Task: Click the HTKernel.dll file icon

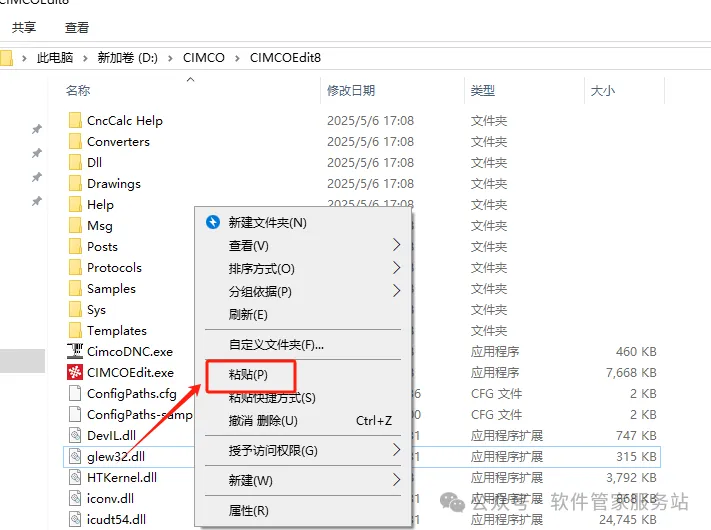Action: pyautogui.click(x=75, y=477)
